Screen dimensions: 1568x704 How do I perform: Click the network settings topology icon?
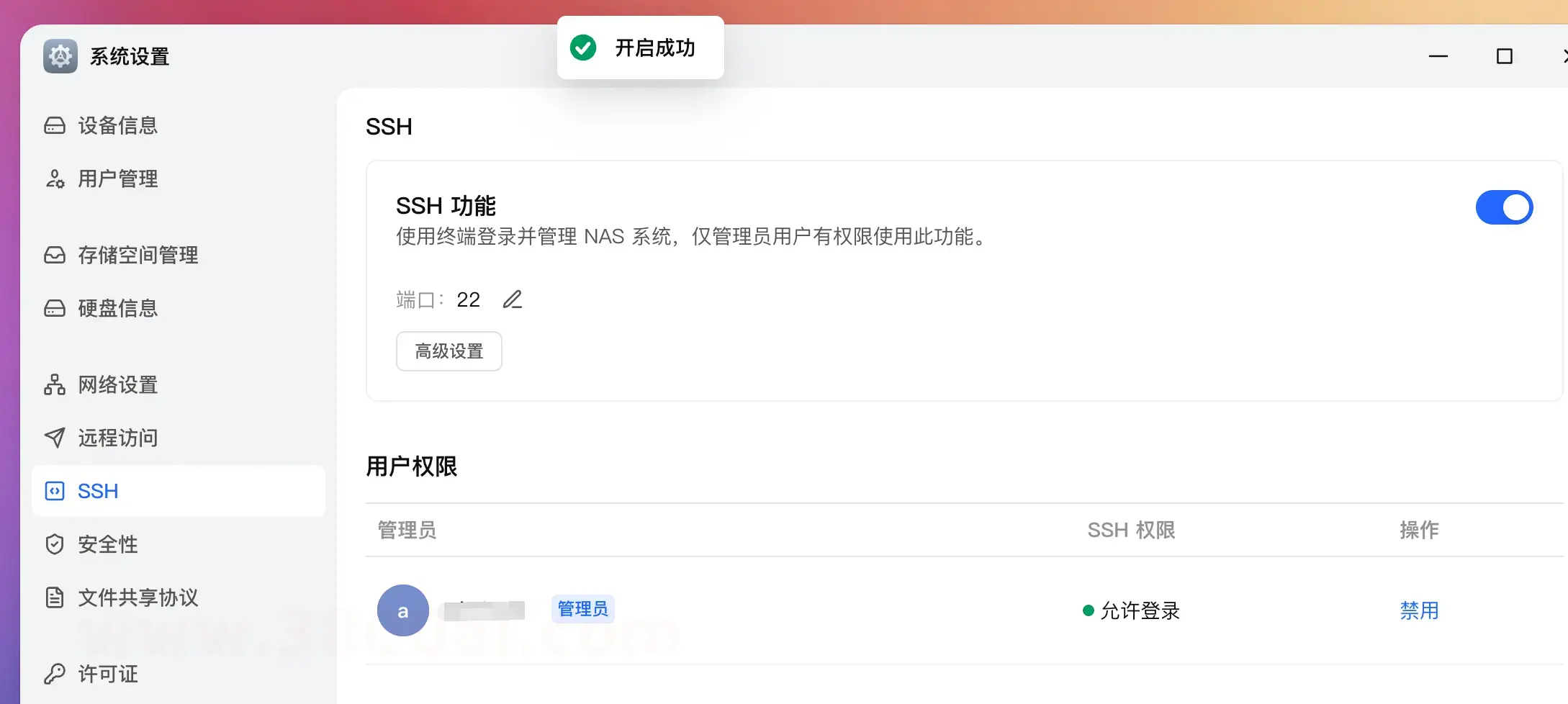click(55, 385)
